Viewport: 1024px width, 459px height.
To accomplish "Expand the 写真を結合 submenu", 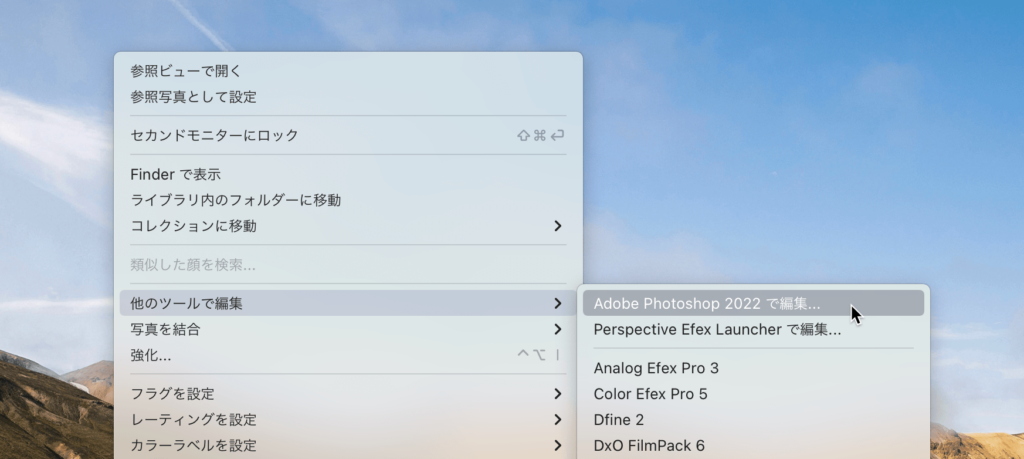I will pos(348,330).
